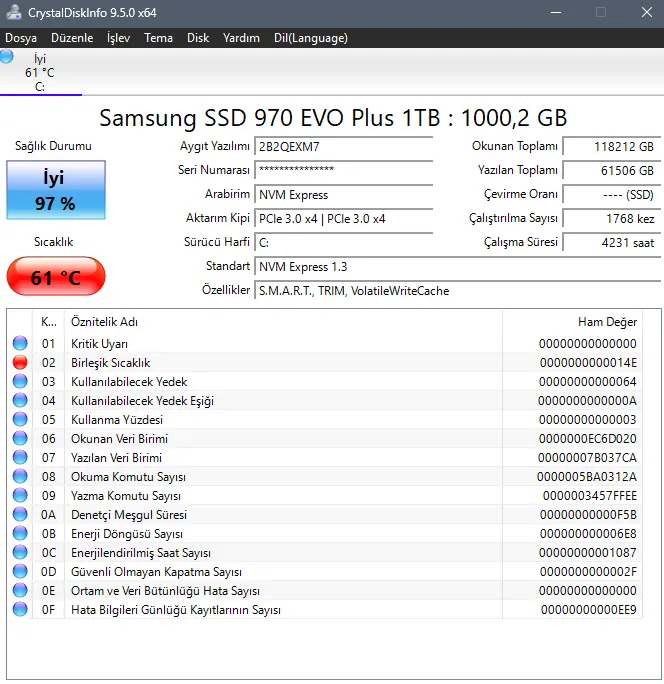Screen dimensions: 664x684
Task: Click the CrystalDiskInfo title bar app icon
Action: tap(14, 12)
